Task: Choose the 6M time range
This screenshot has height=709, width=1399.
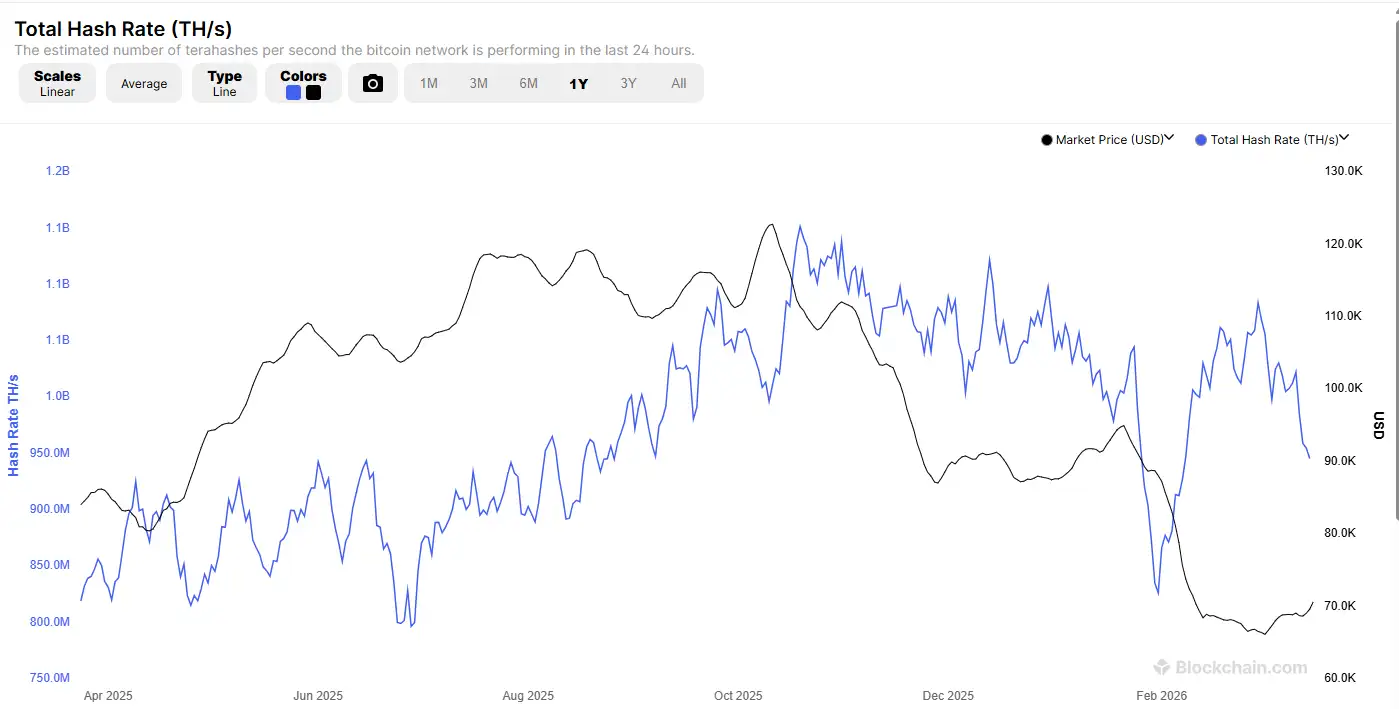Action: click(529, 84)
